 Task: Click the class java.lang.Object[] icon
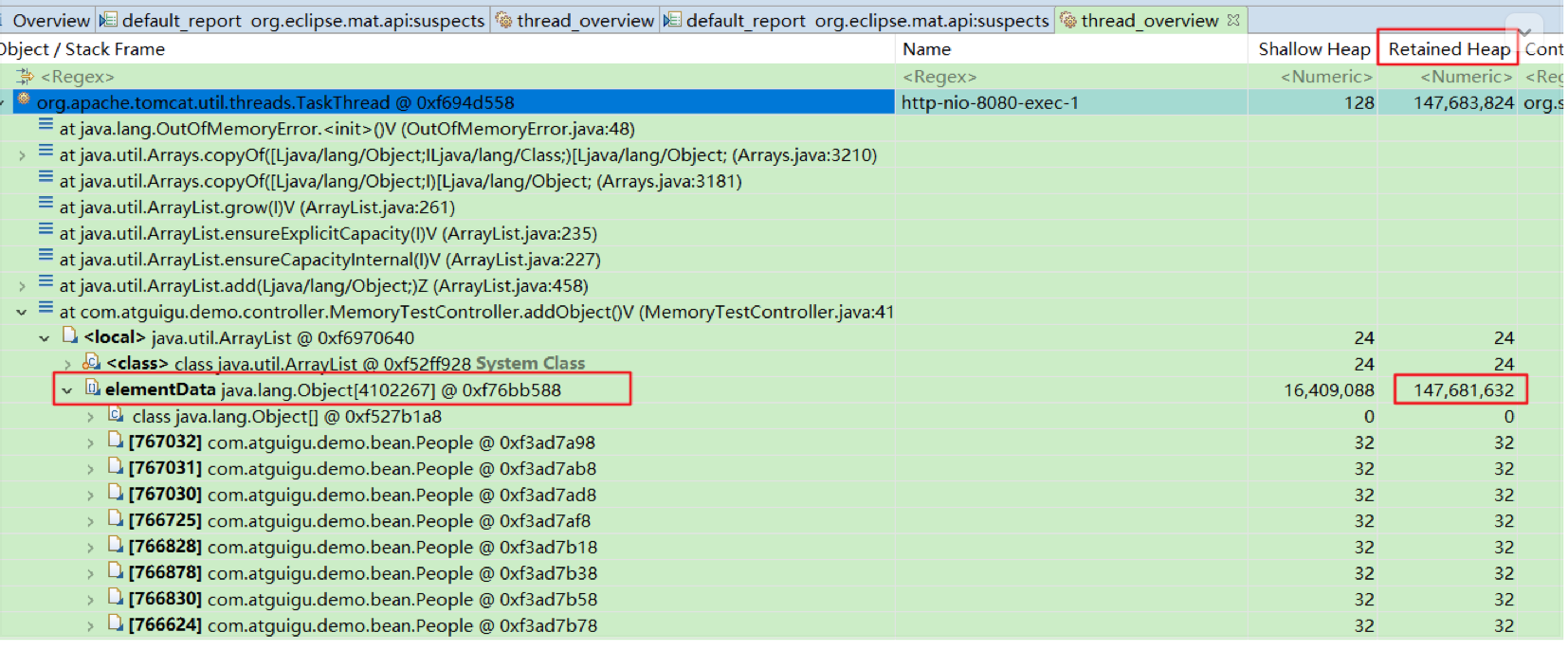tap(116, 415)
